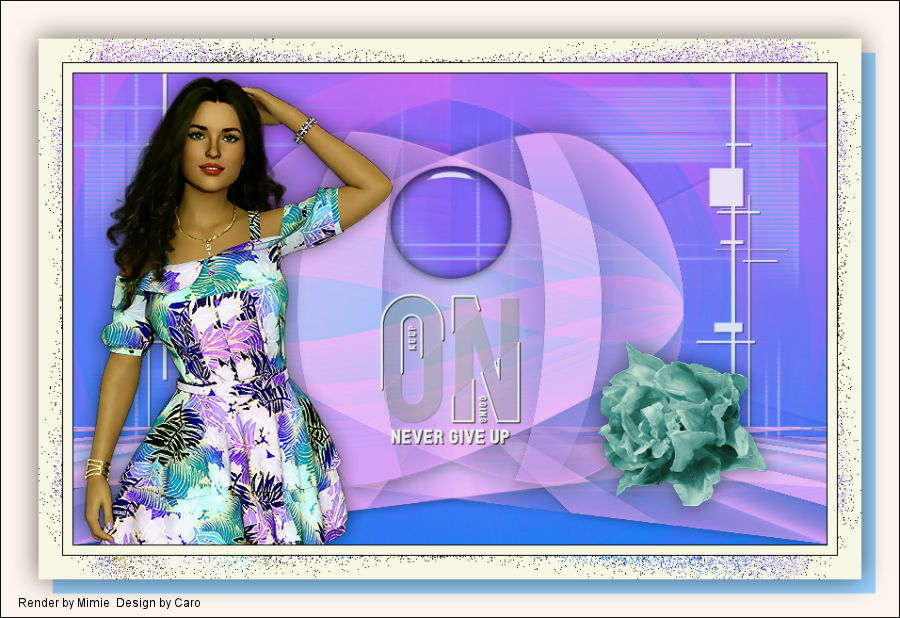Click the large letter N in "ON"
Image resolution: width=900 pixels, height=618 pixels.
pos(487,358)
